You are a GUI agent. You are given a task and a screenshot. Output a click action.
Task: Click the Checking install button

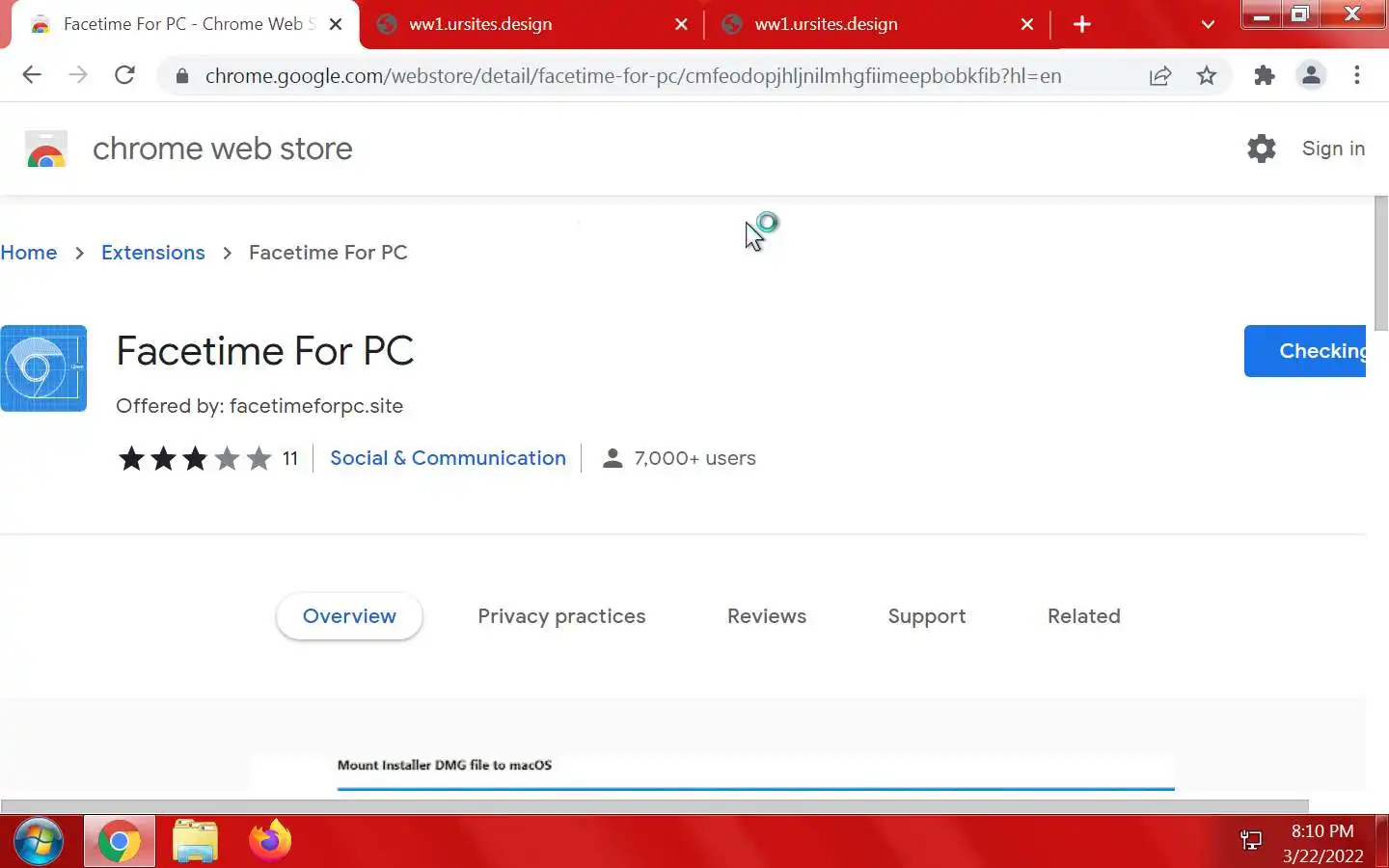point(1305,351)
